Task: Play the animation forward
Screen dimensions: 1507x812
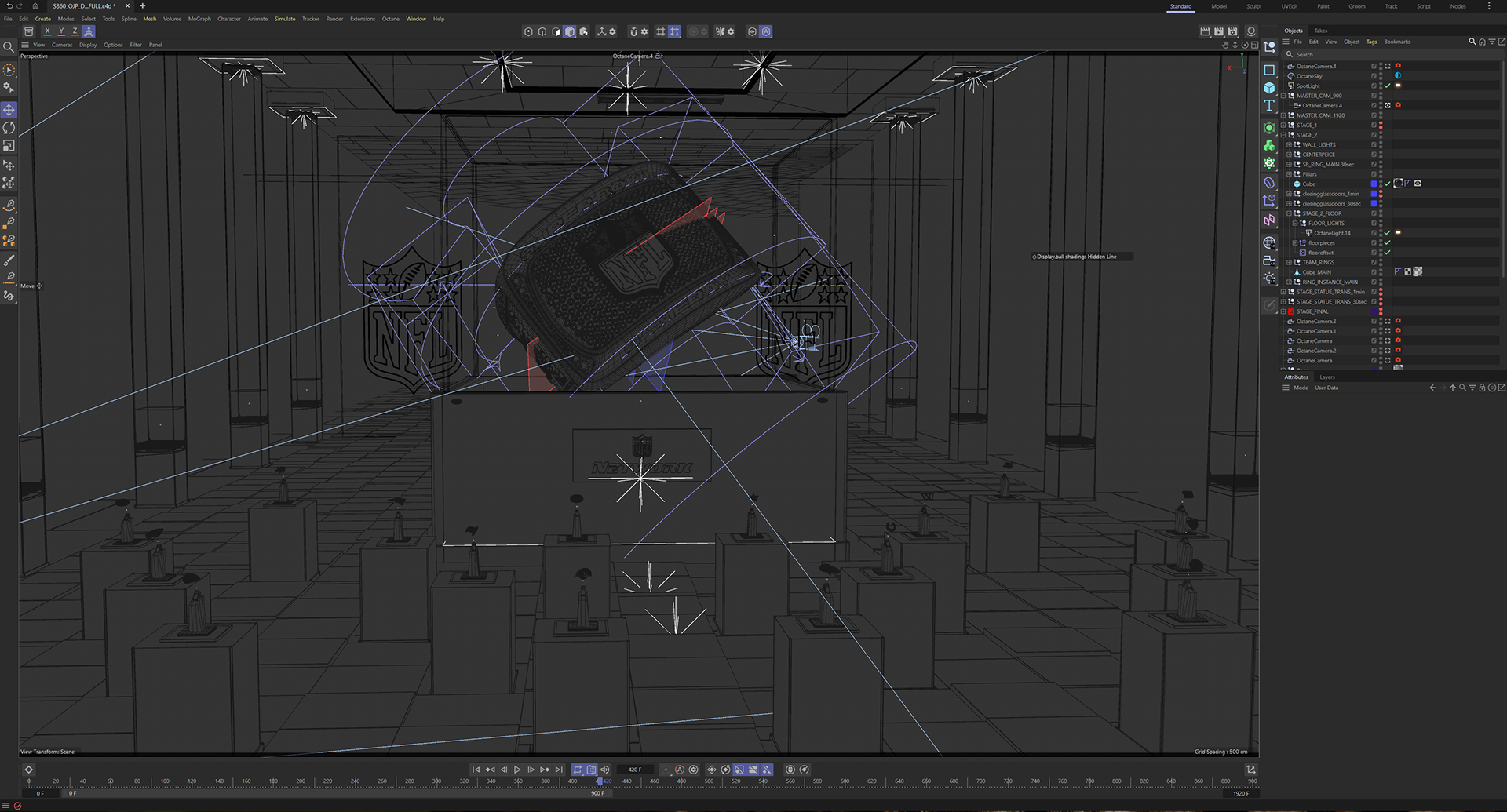Action: click(x=517, y=770)
